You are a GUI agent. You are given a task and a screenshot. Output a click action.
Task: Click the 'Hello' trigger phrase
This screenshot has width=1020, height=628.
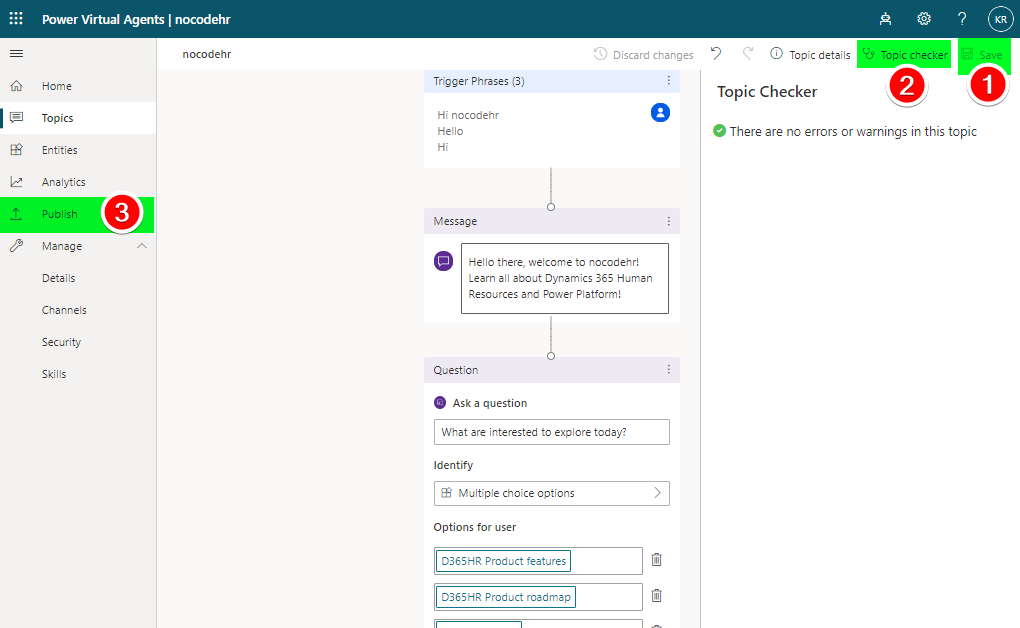click(x=450, y=131)
